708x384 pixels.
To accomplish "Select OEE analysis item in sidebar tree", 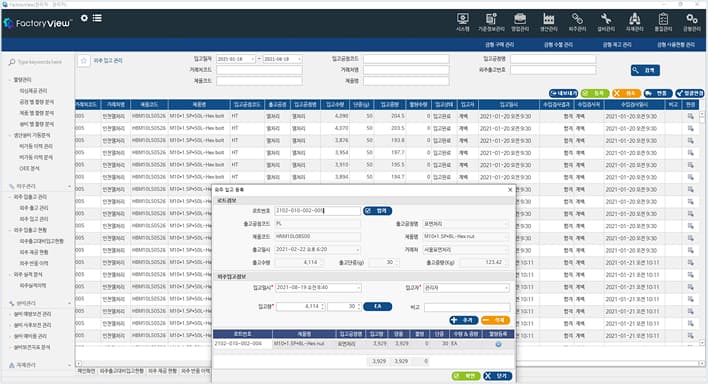I will 29,169.
